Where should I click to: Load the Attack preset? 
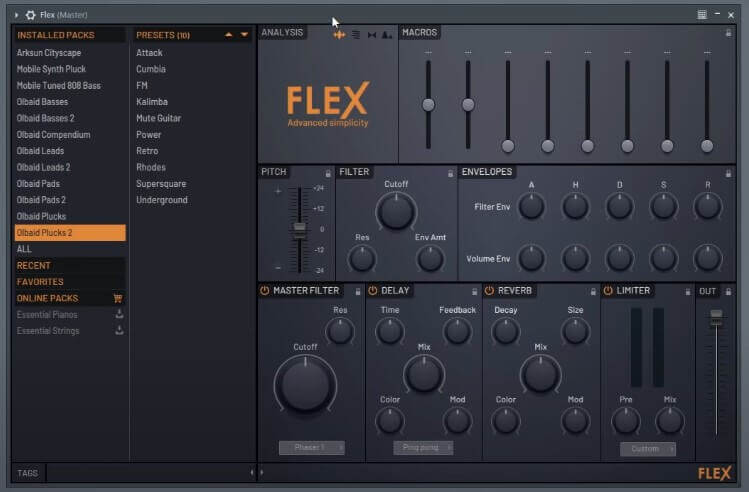tap(149, 53)
